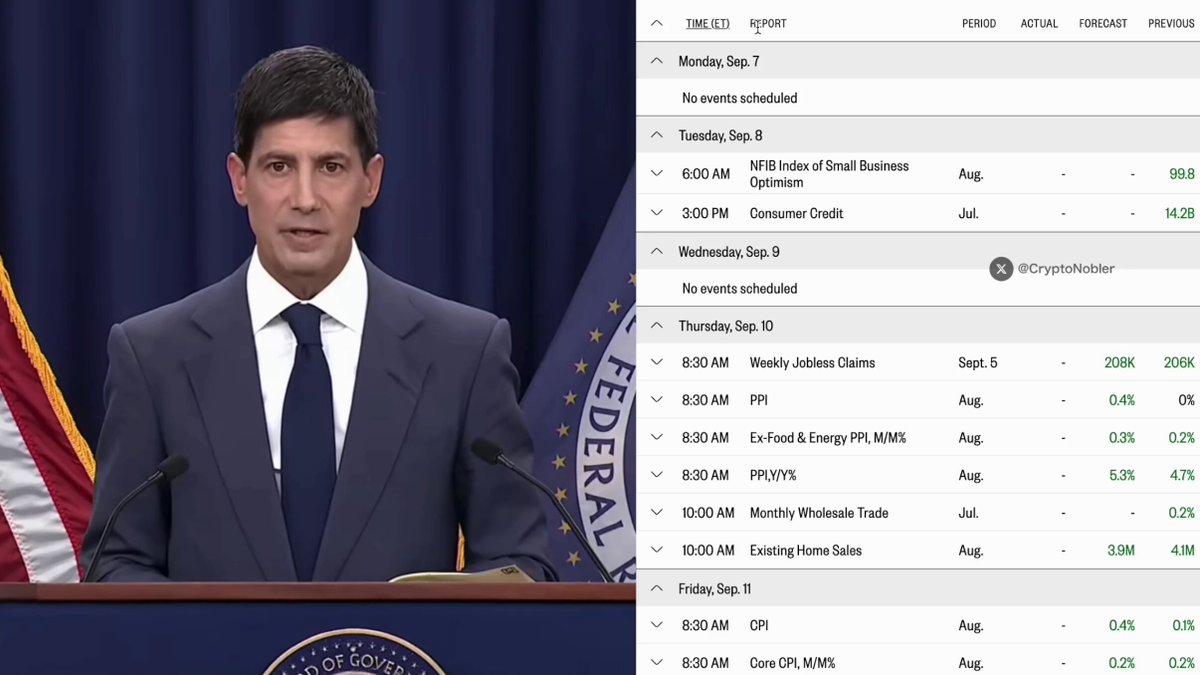
Task: Expand the PPI,Y/Y% row chevron
Action: point(656,475)
